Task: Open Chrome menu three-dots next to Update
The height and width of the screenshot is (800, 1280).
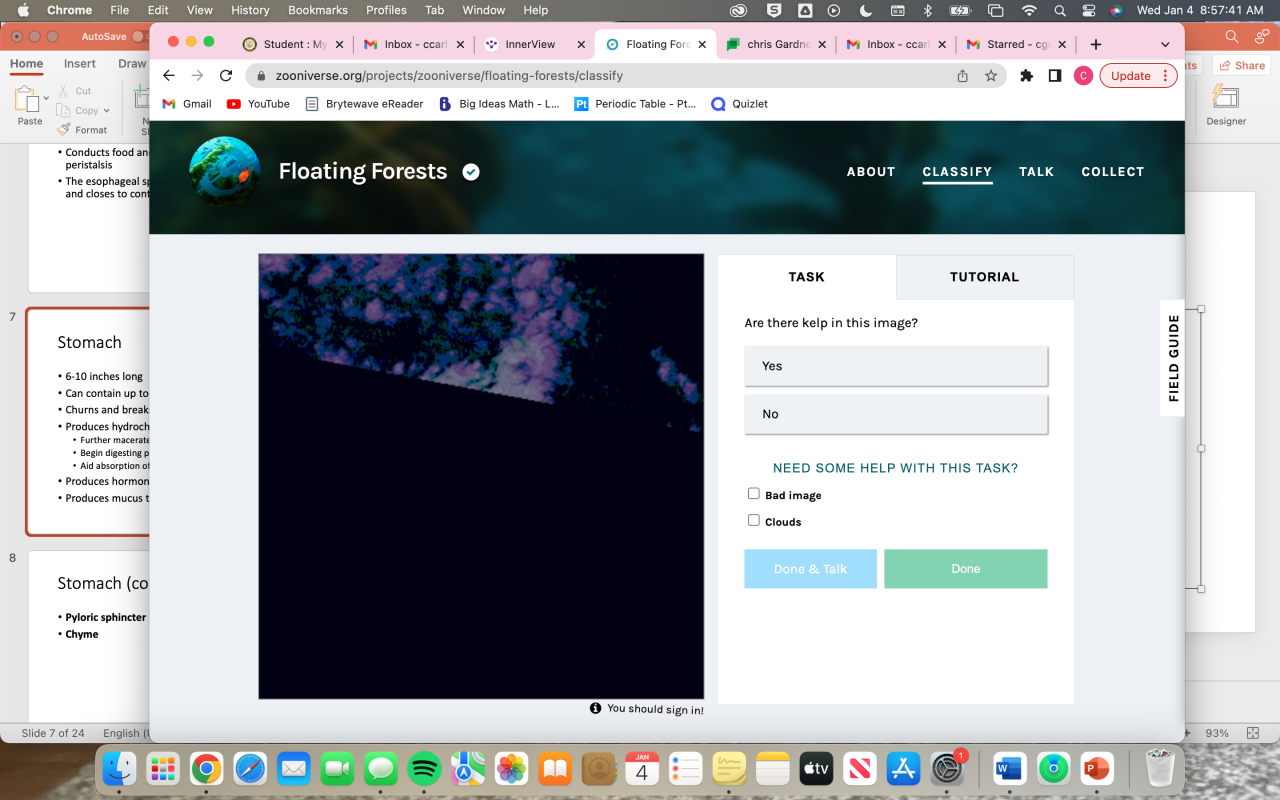Action: [1165, 76]
